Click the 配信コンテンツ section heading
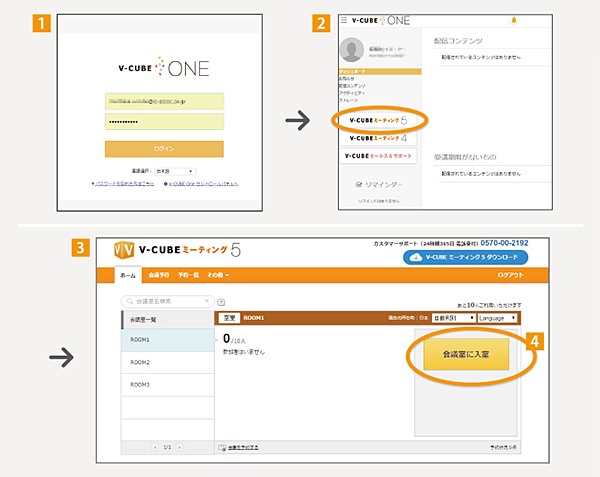The image size is (600, 477). click(x=458, y=41)
